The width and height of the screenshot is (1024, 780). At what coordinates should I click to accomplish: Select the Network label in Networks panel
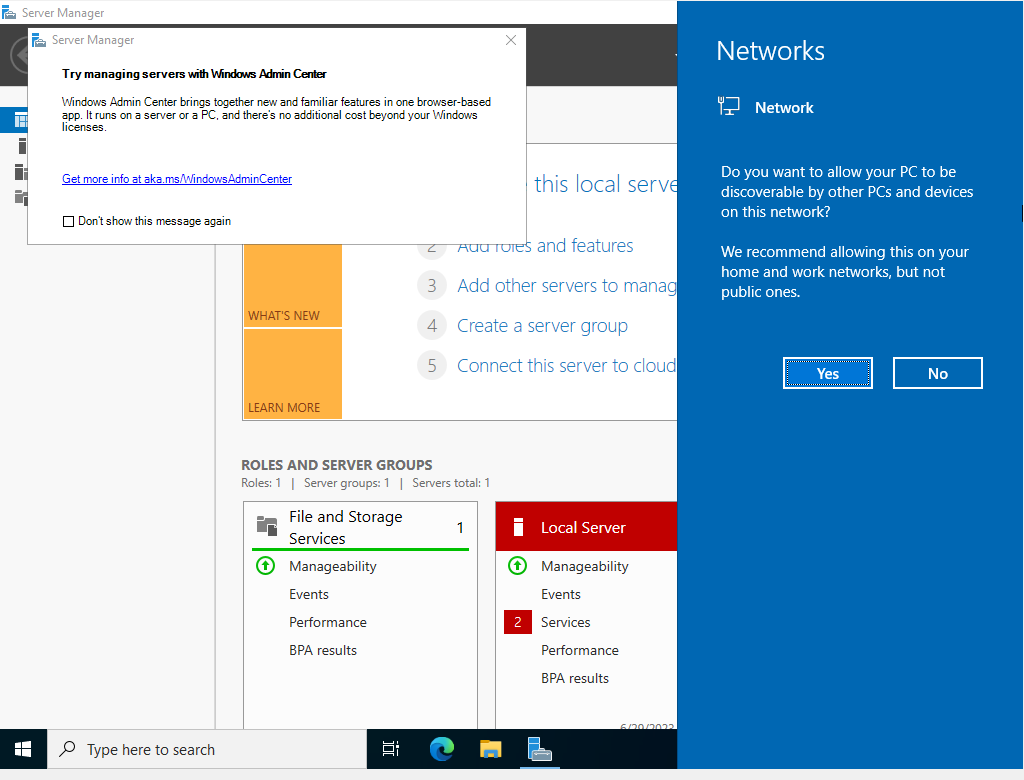[784, 108]
